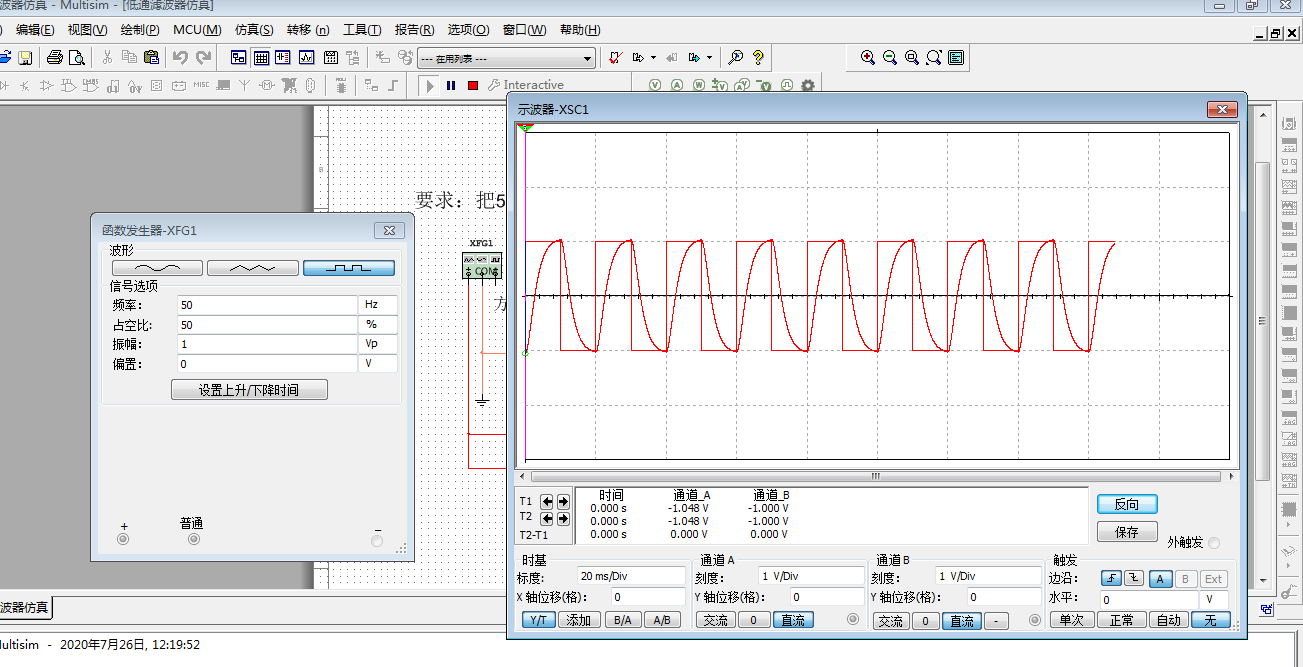
Task: Open the 编辑(E) menu
Action: [35, 30]
